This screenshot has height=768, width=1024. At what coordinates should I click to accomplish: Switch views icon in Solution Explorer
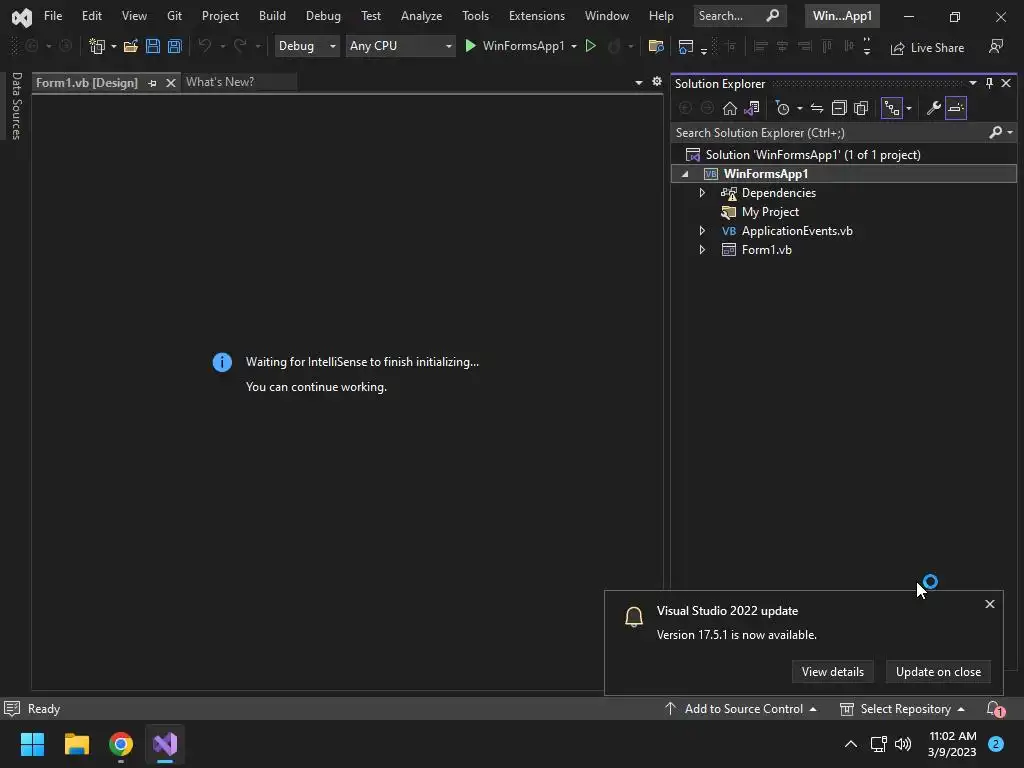752,108
